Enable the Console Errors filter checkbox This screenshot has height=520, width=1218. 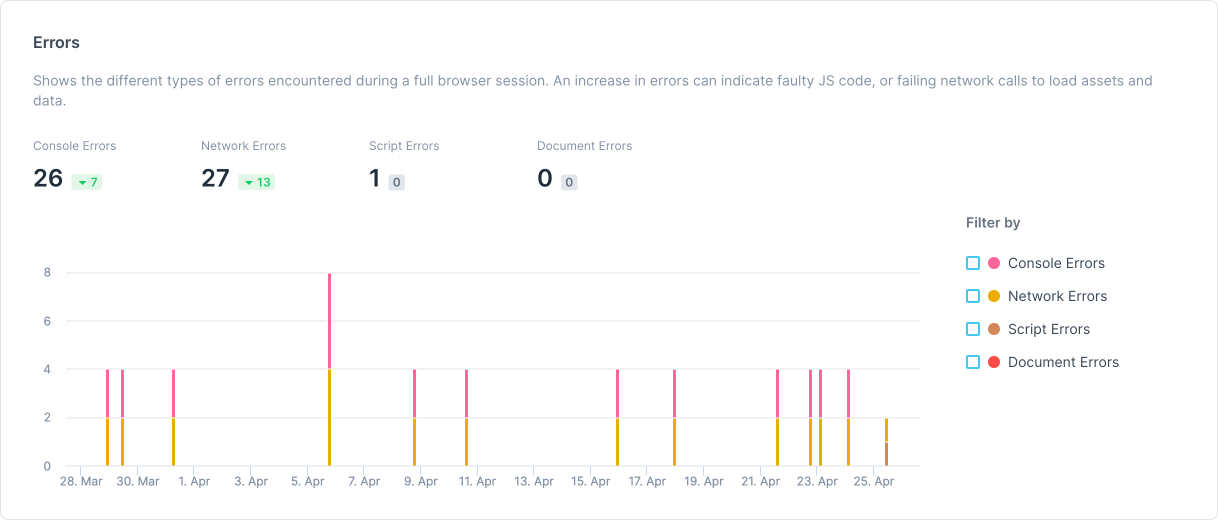[973, 263]
